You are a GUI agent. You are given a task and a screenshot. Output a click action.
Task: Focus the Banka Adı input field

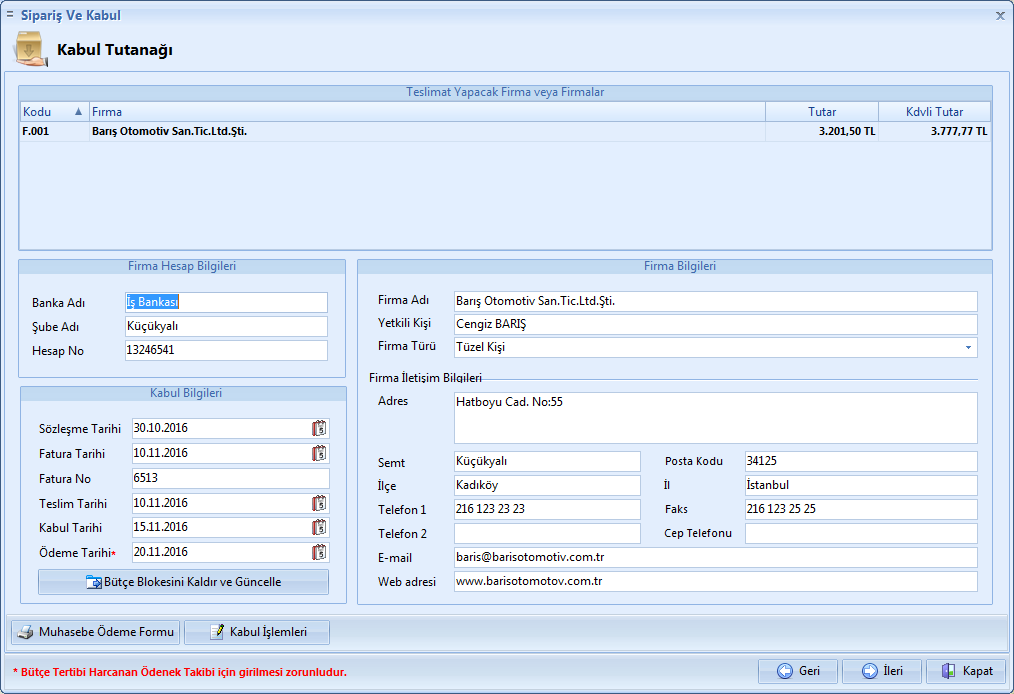point(226,302)
